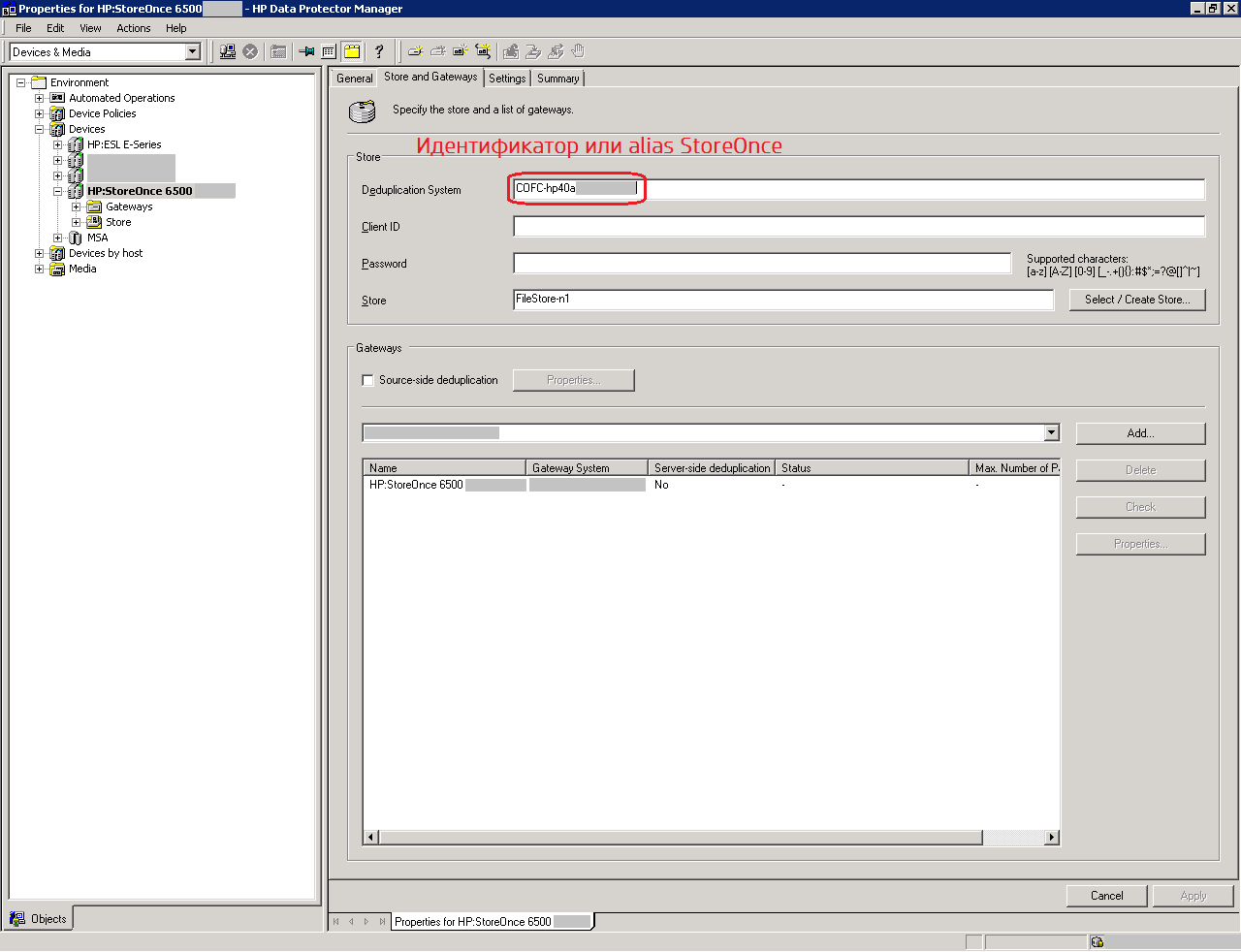Expand the MSA node

pos(58,238)
